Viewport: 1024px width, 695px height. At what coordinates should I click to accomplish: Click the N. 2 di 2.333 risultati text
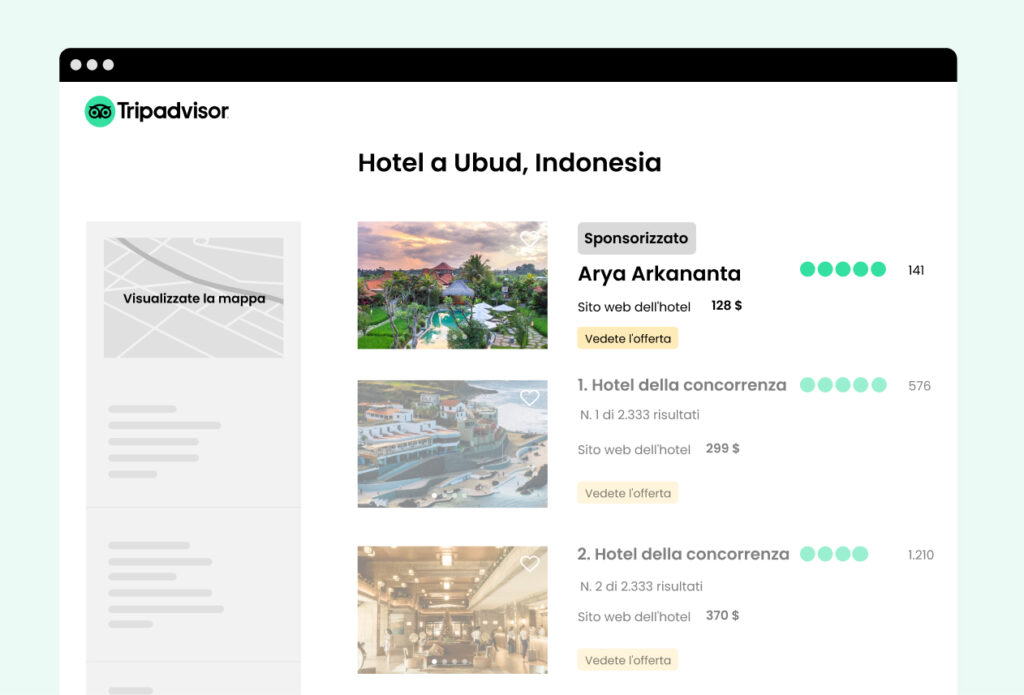[641, 587]
